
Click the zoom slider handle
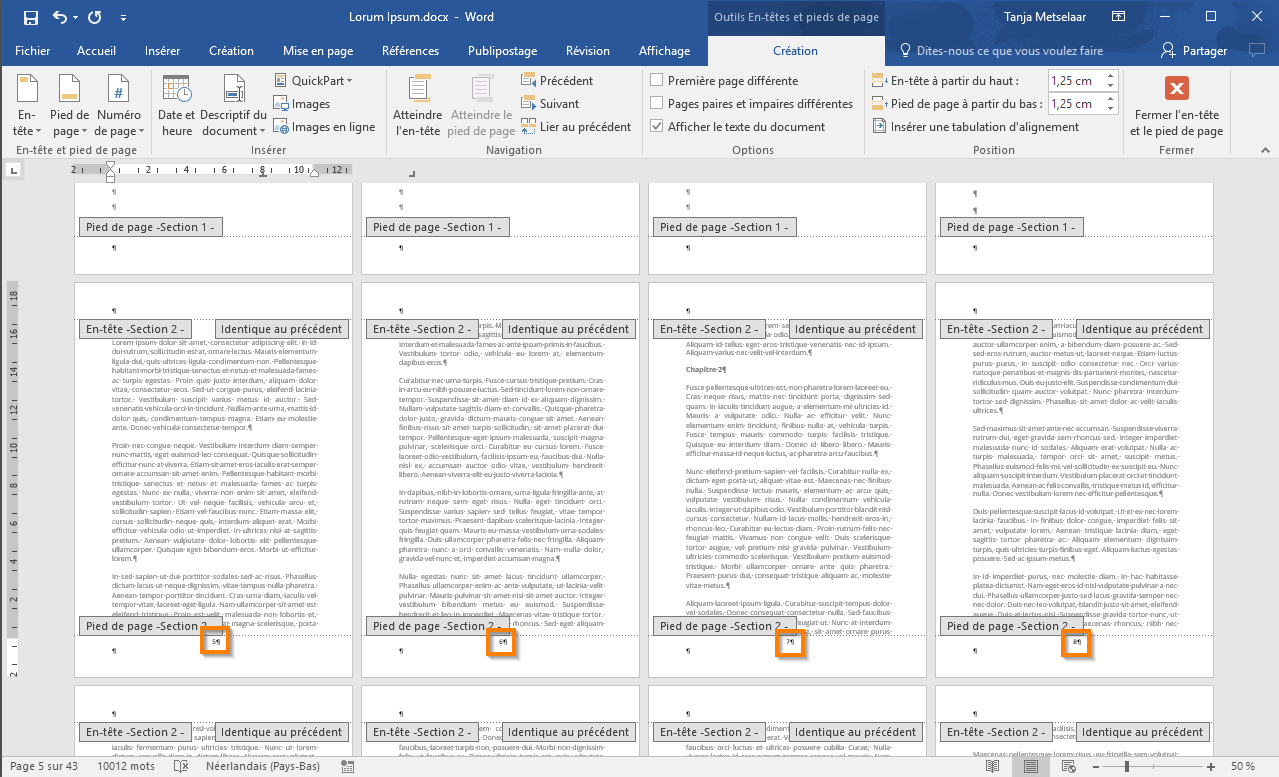[1129, 766]
